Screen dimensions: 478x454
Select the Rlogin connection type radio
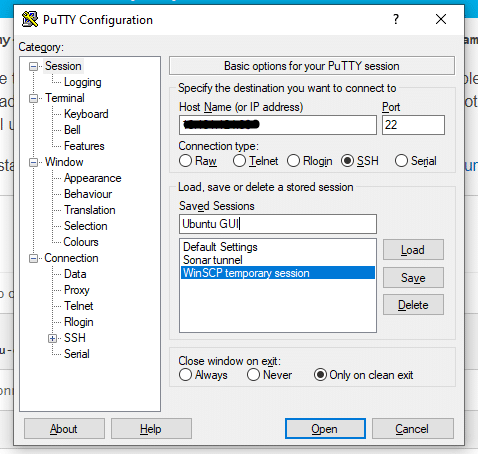tap(310, 161)
